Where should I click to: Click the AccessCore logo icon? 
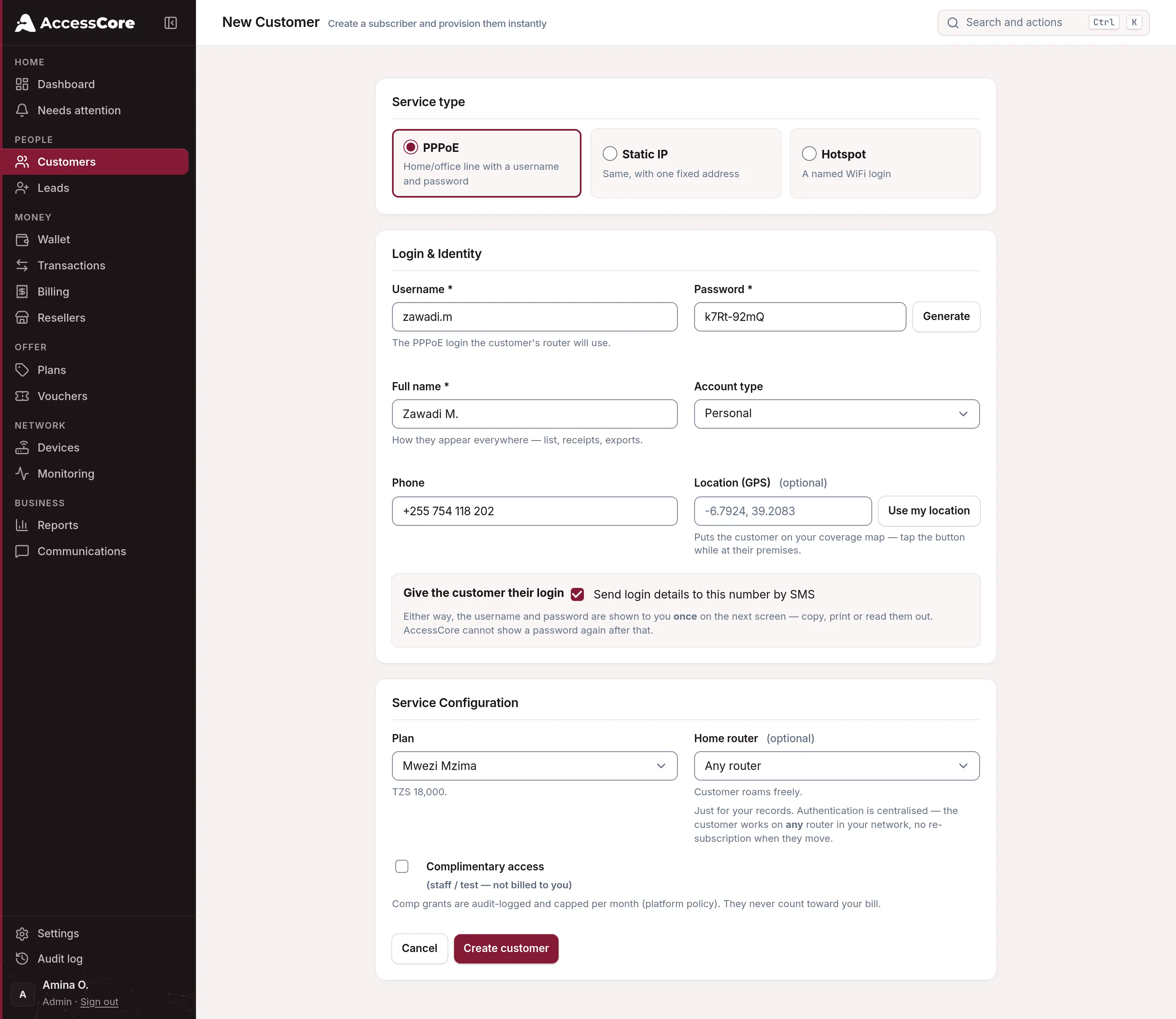(25, 23)
